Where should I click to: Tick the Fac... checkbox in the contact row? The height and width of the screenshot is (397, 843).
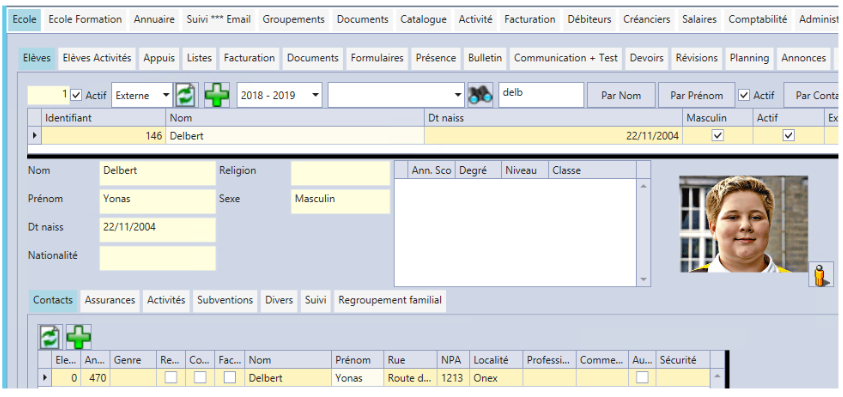(x=230, y=378)
